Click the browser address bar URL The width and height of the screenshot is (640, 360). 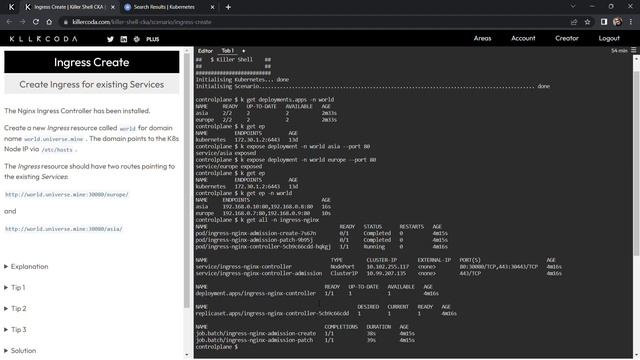[142, 22]
